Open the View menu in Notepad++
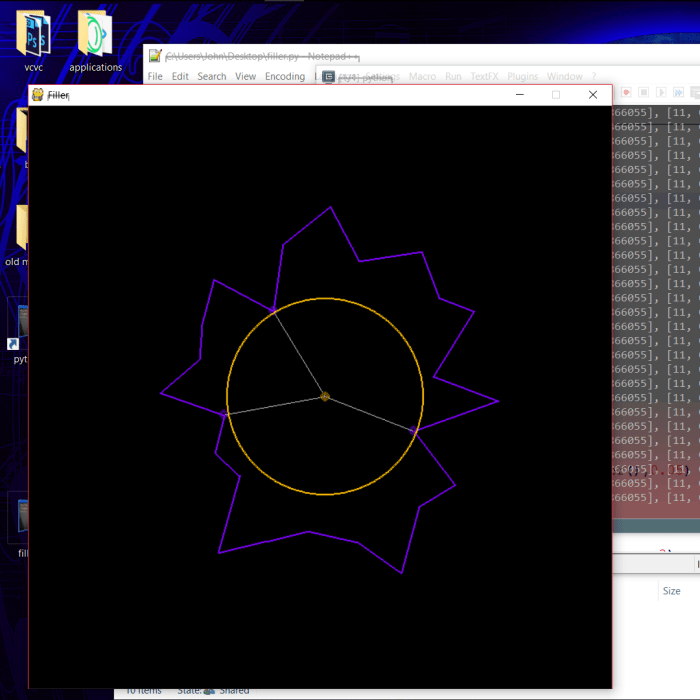700x700 pixels. click(246, 76)
